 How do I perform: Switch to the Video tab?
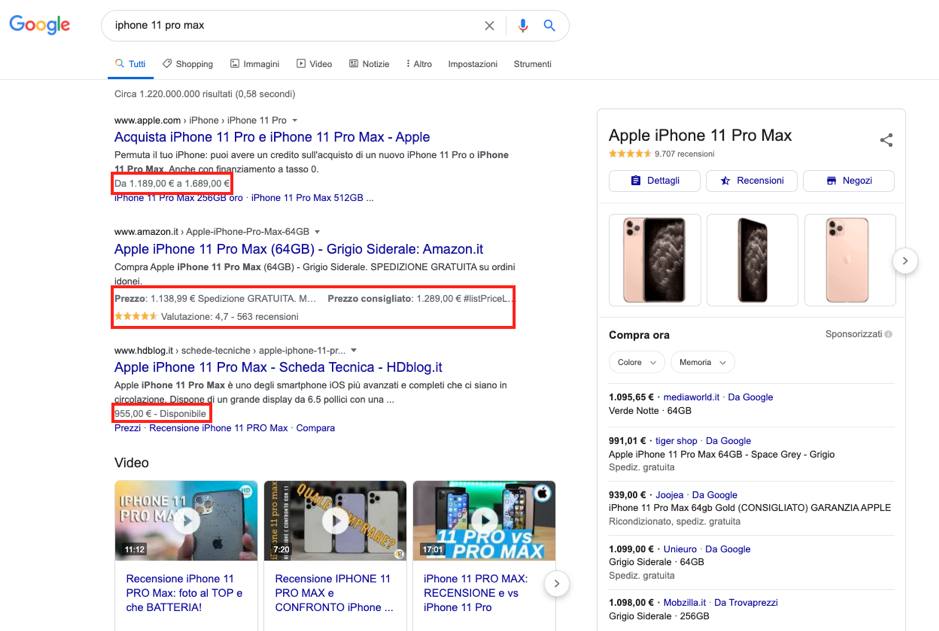click(x=314, y=63)
